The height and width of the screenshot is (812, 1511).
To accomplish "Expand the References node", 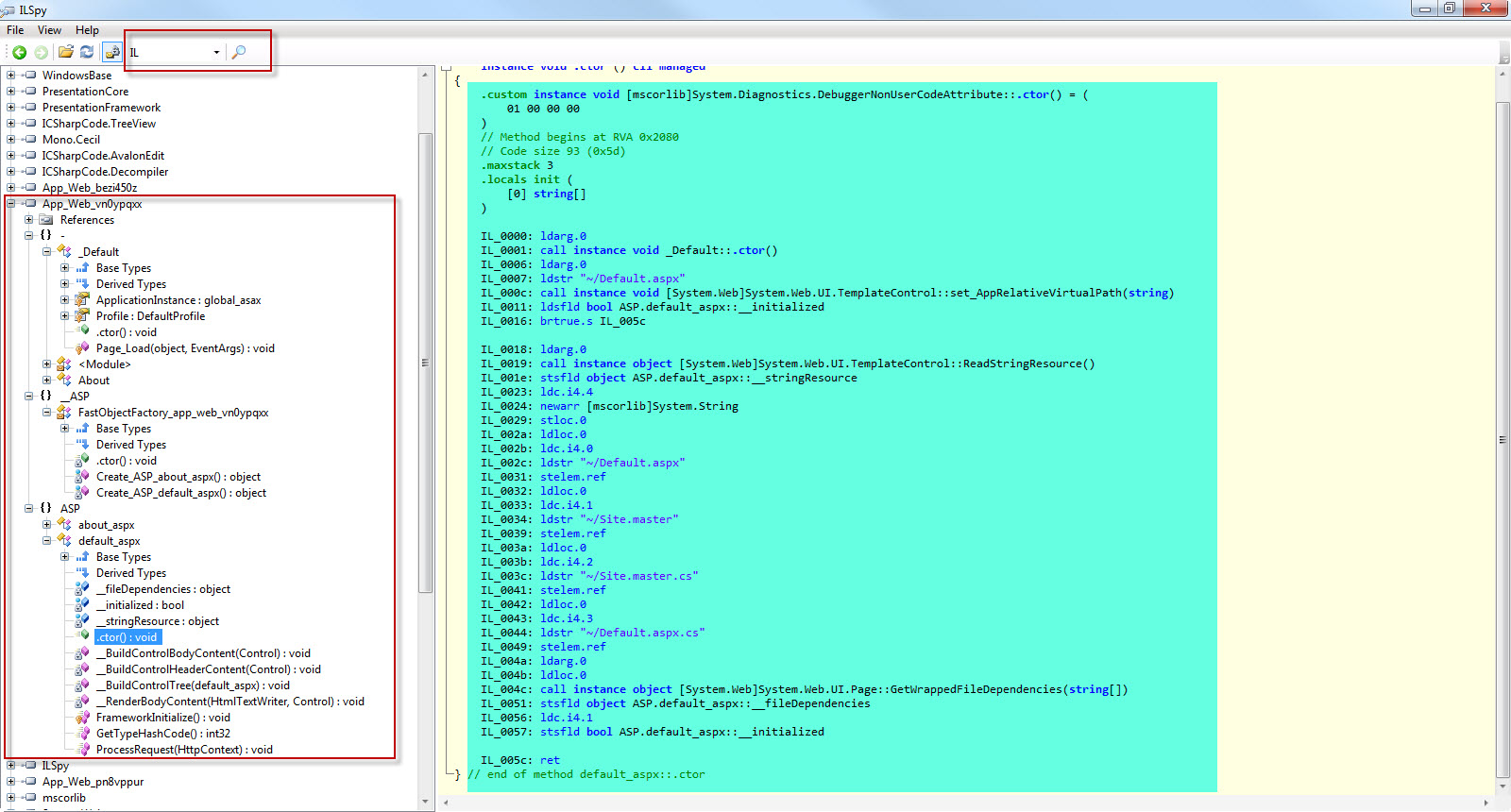I will click(x=29, y=219).
